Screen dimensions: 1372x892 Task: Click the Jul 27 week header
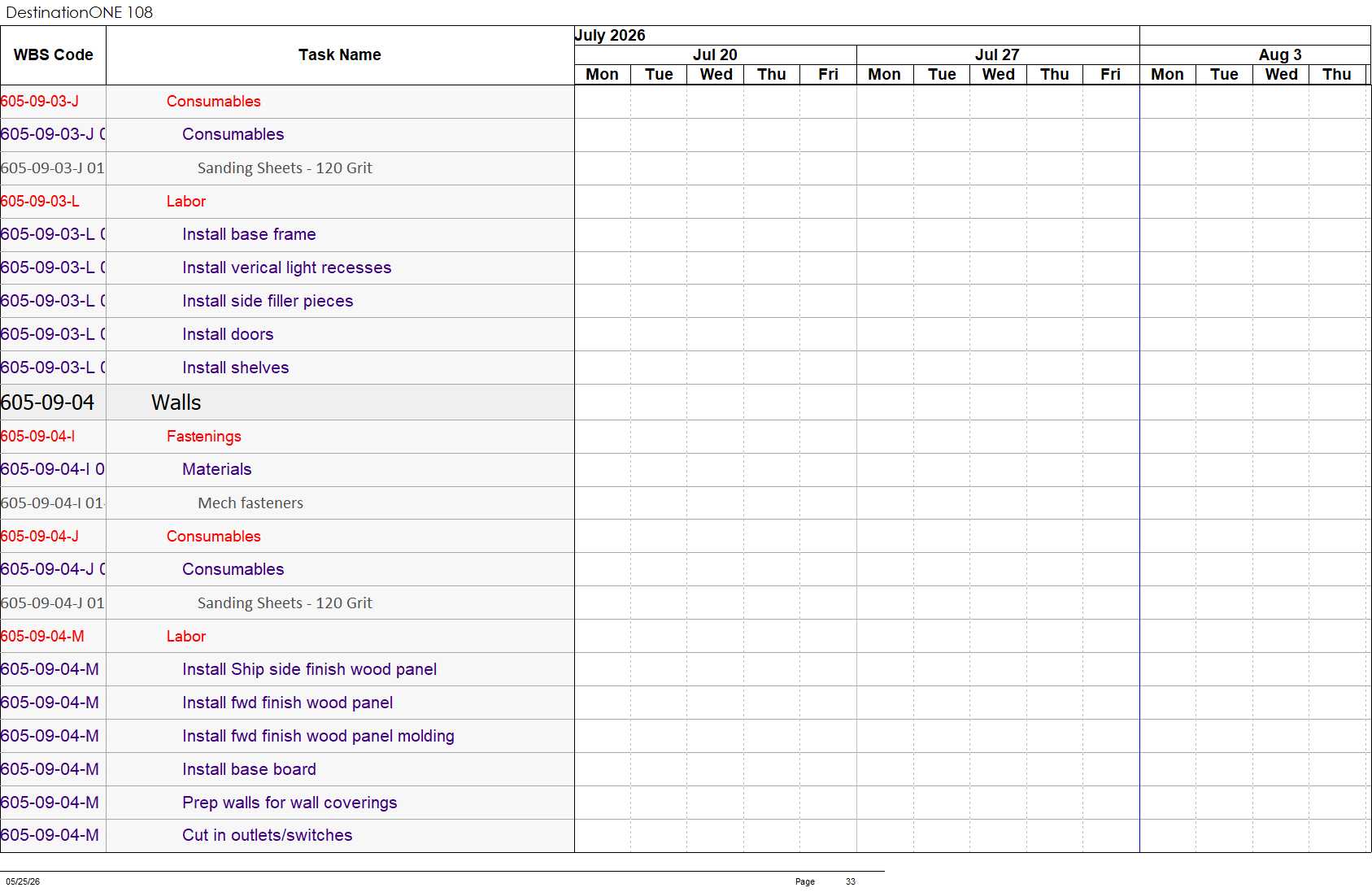(x=997, y=54)
